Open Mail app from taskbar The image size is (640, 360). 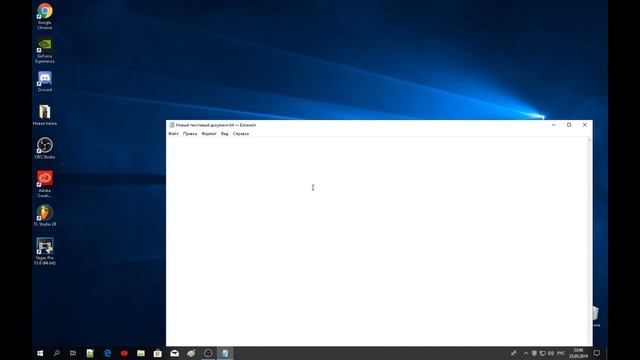(x=174, y=353)
